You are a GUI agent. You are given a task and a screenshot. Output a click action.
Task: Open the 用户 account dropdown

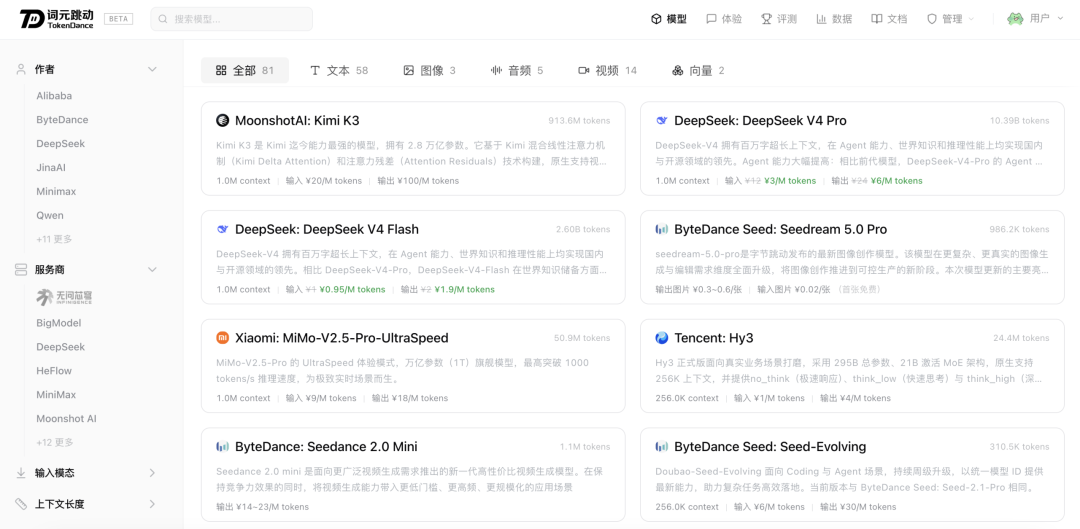click(1035, 19)
